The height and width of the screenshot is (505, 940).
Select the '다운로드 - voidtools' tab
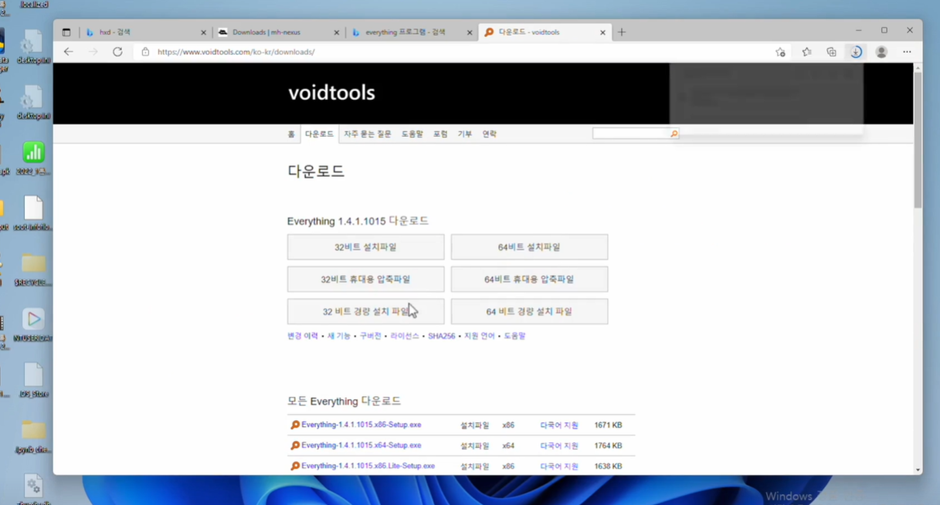point(544,32)
